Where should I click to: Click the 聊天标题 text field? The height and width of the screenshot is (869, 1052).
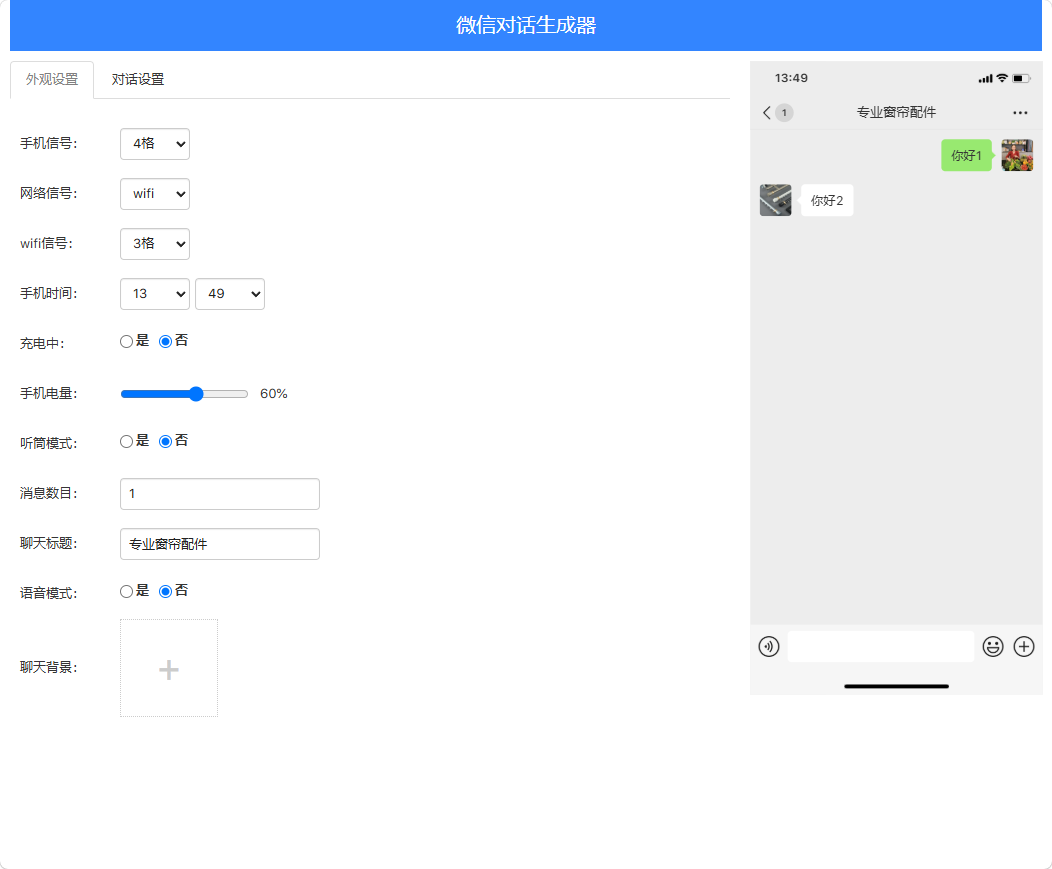click(x=220, y=544)
